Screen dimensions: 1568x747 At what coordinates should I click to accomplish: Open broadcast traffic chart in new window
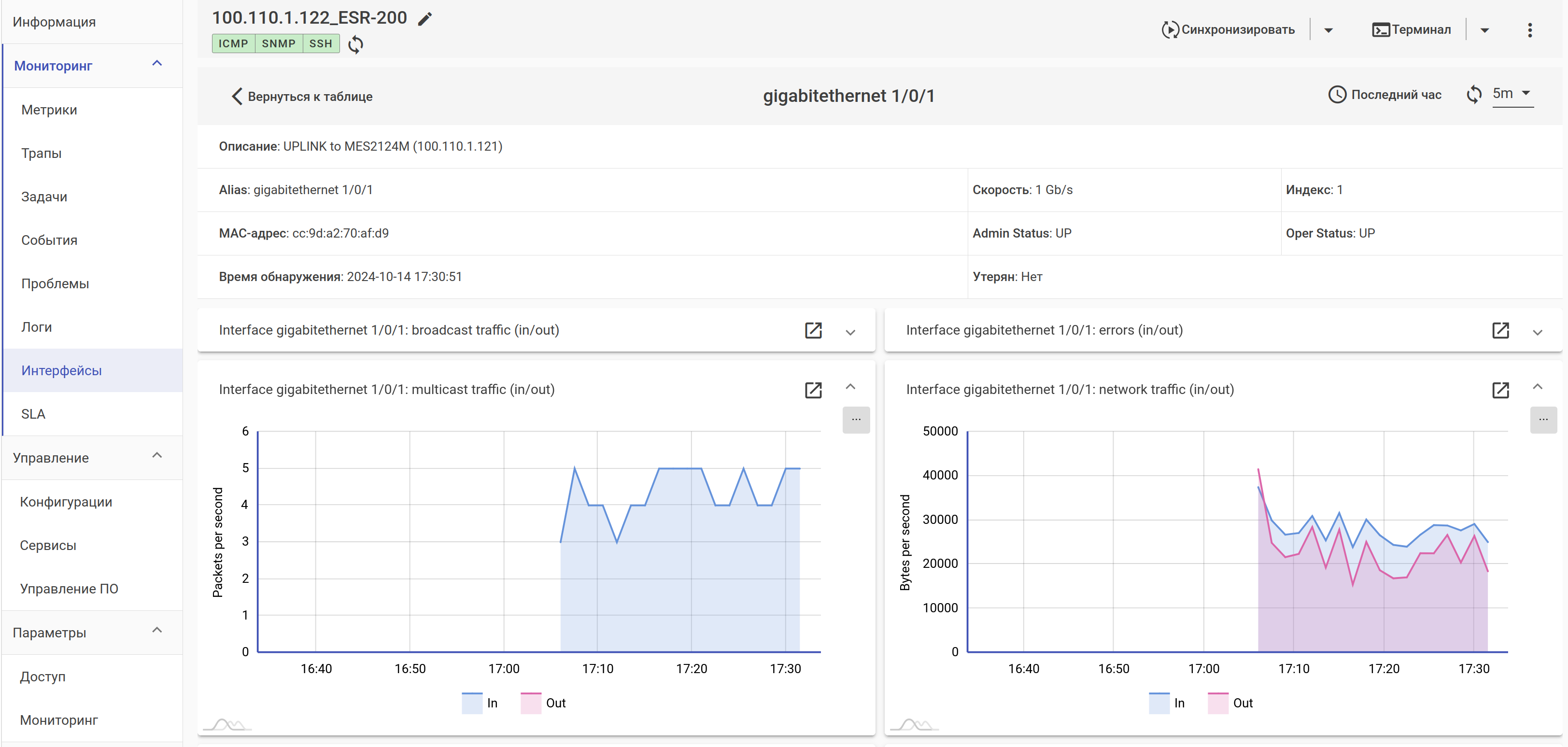tap(813, 331)
